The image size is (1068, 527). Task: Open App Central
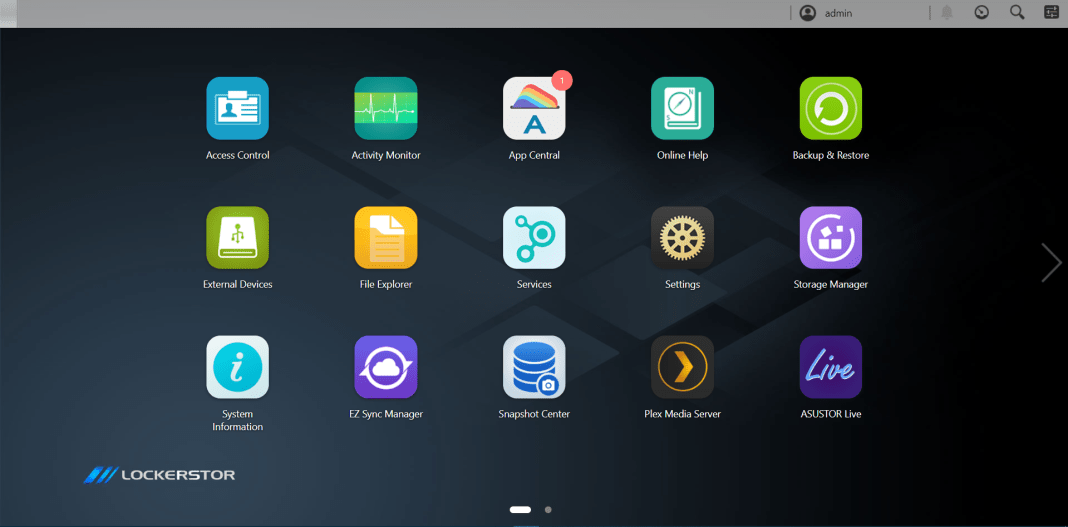(x=534, y=108)
